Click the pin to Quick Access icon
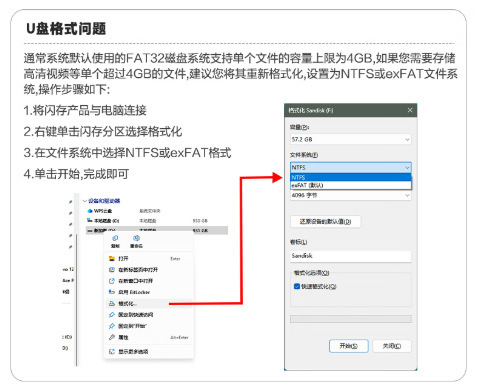The width and height of the screenshot is (477, 388). coord(112,315)
